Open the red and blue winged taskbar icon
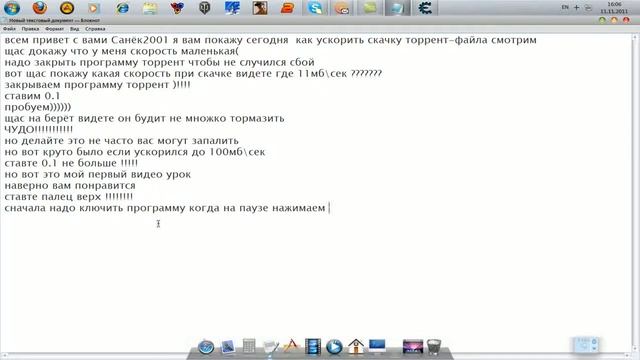 tap(177, 8)
